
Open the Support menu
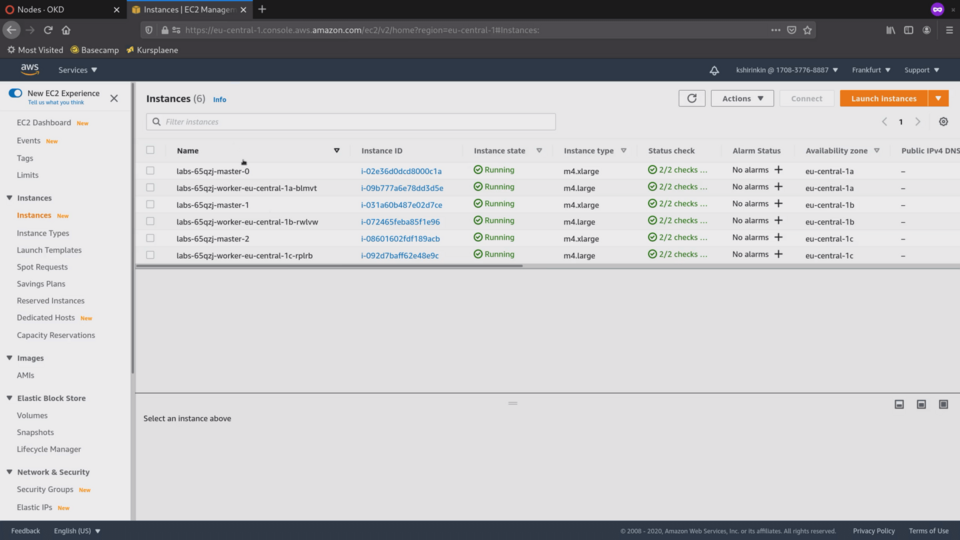pos(921,70)
